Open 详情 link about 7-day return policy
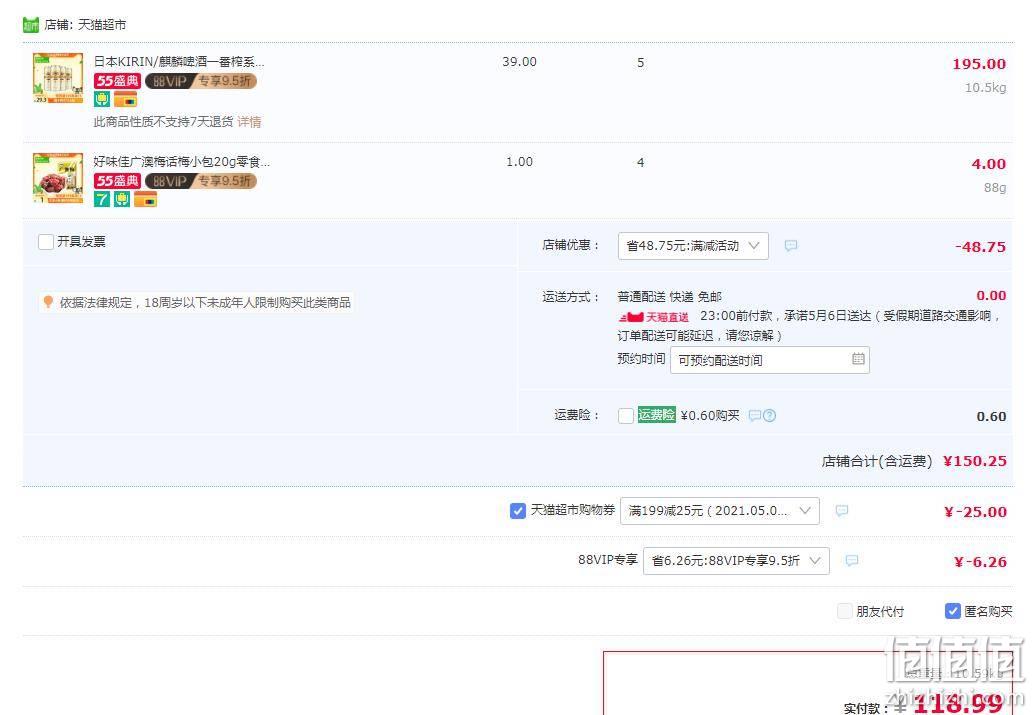Image resolution: width=1034 pixels, height=715 pixels. (249, 122)
